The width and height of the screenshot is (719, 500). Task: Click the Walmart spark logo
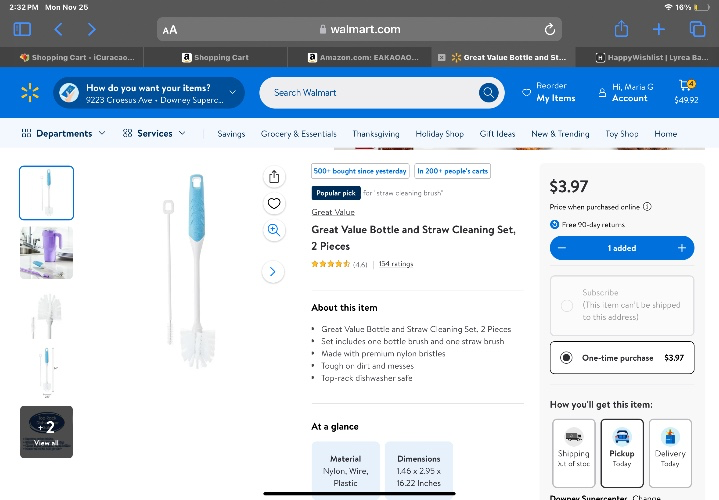(30, 93)
